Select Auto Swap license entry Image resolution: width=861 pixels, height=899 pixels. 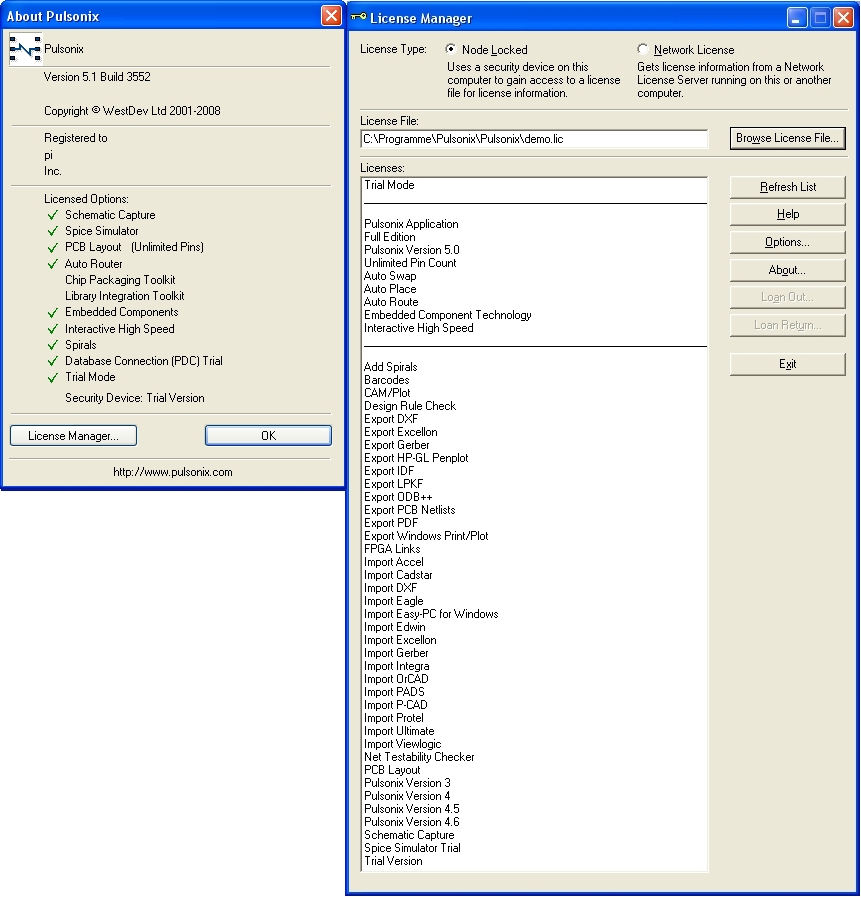(390, 276)
